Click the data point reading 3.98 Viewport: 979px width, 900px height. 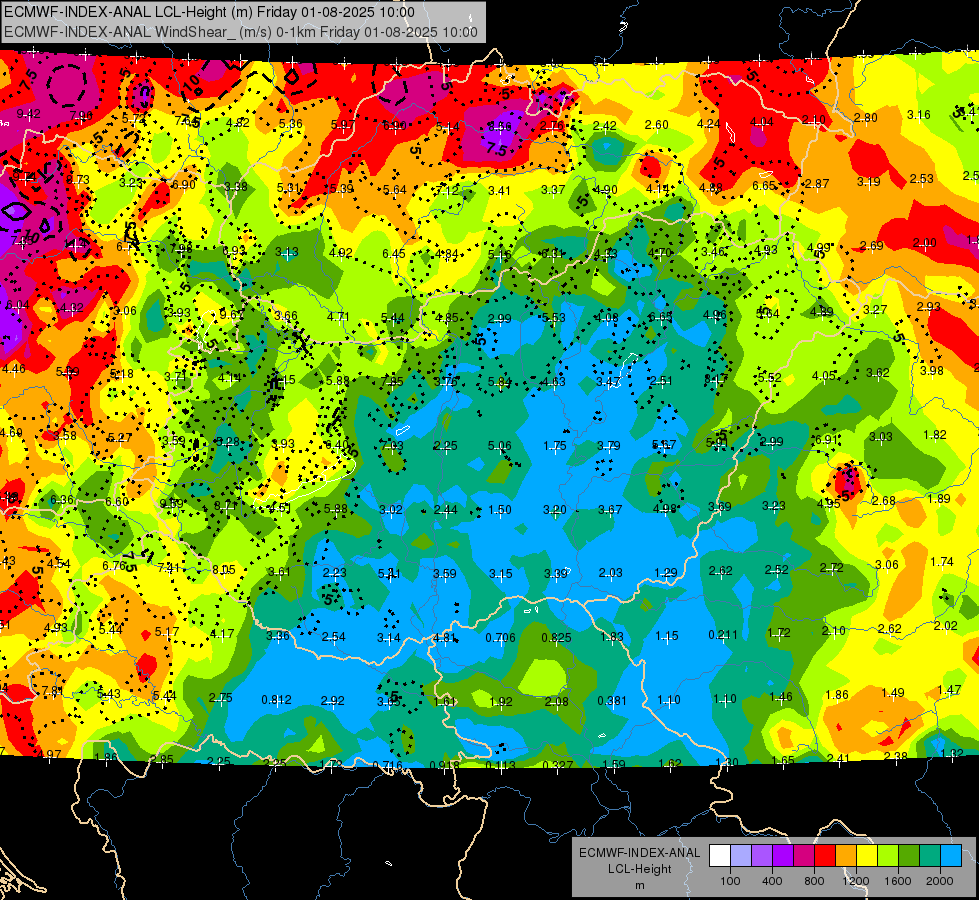[x=932, y=370]
